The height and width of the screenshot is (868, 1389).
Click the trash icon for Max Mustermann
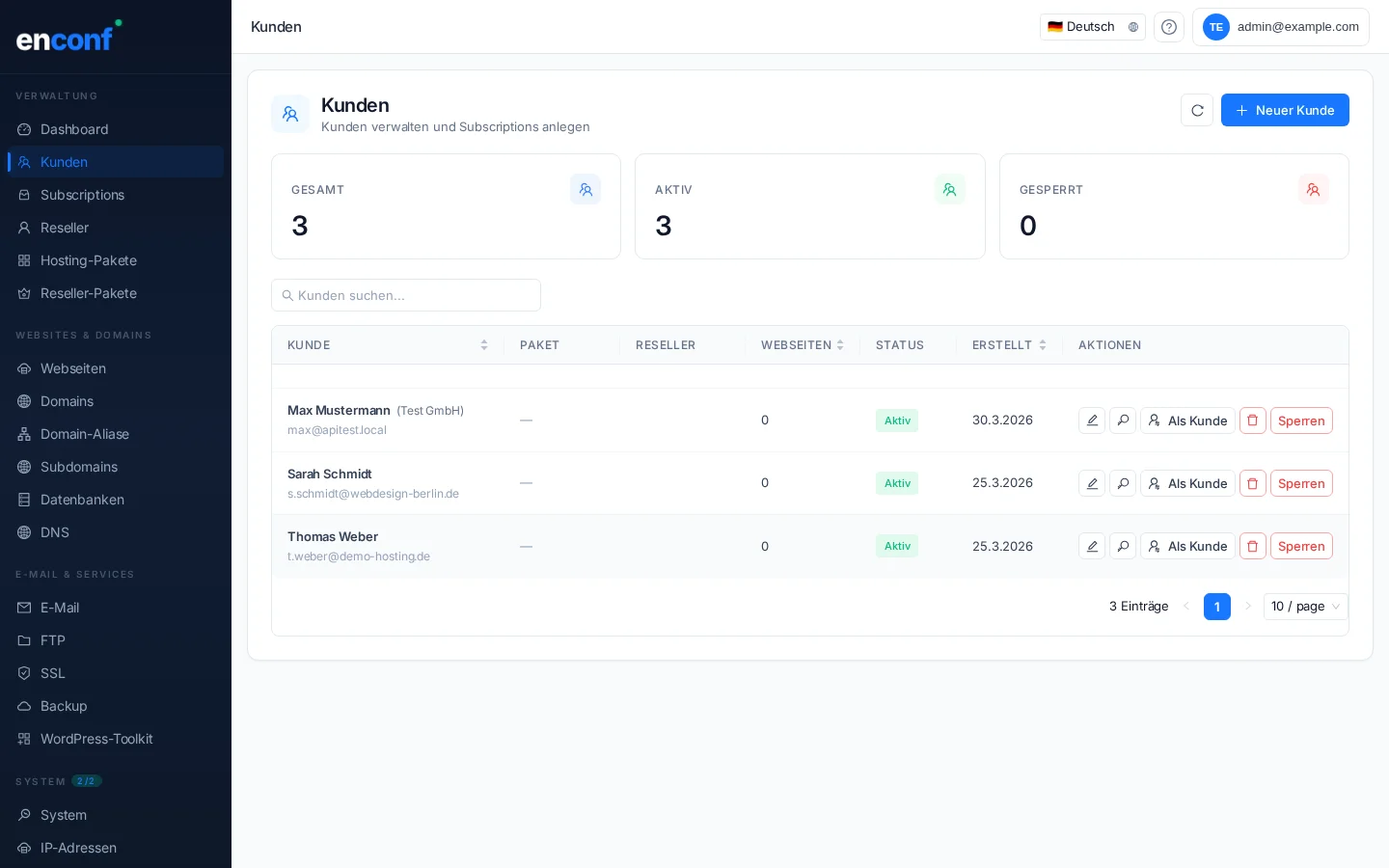tap(1252, 420)
